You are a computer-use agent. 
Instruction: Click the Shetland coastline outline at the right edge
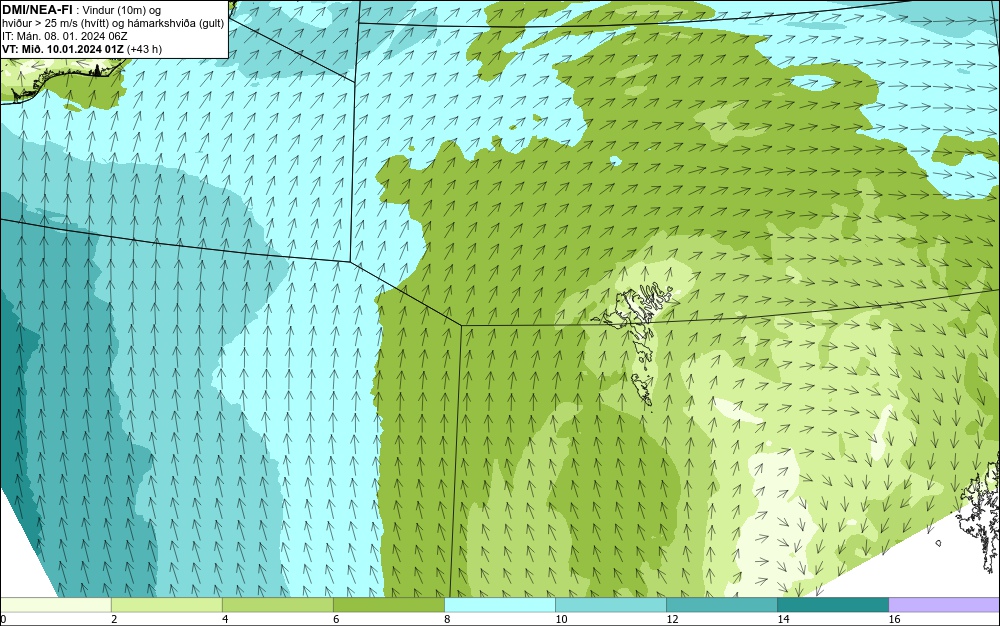(x=979, y=513)
